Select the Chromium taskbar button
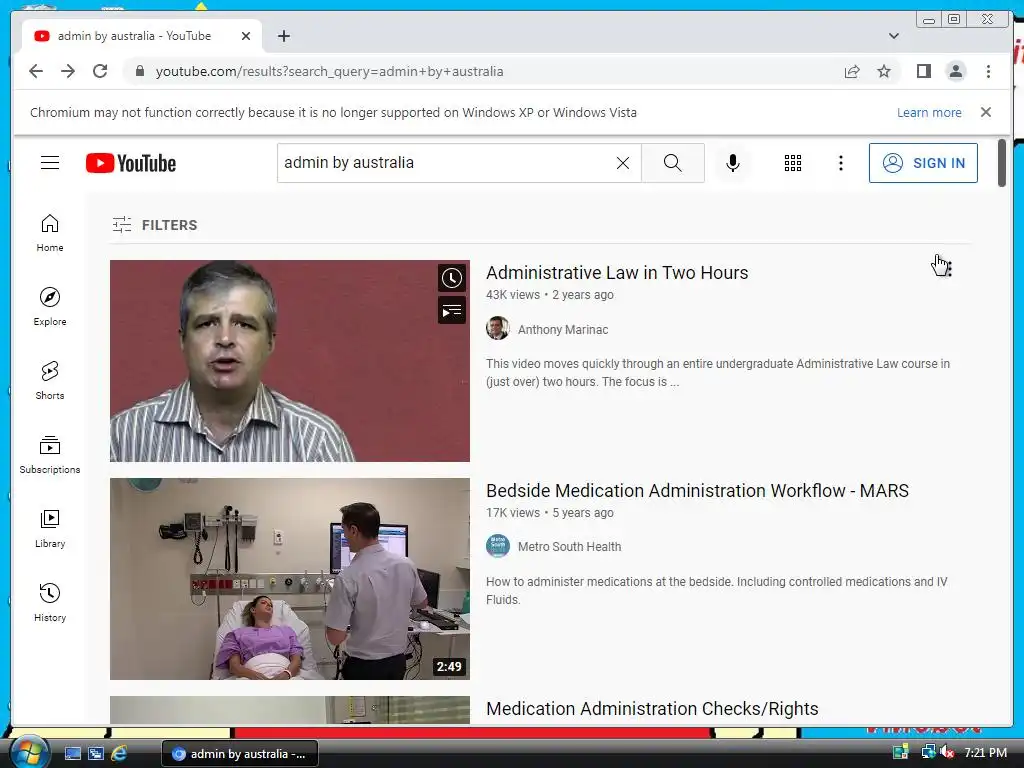The width and height of the screenshot is (1024, 768). (x=240, y=754)
